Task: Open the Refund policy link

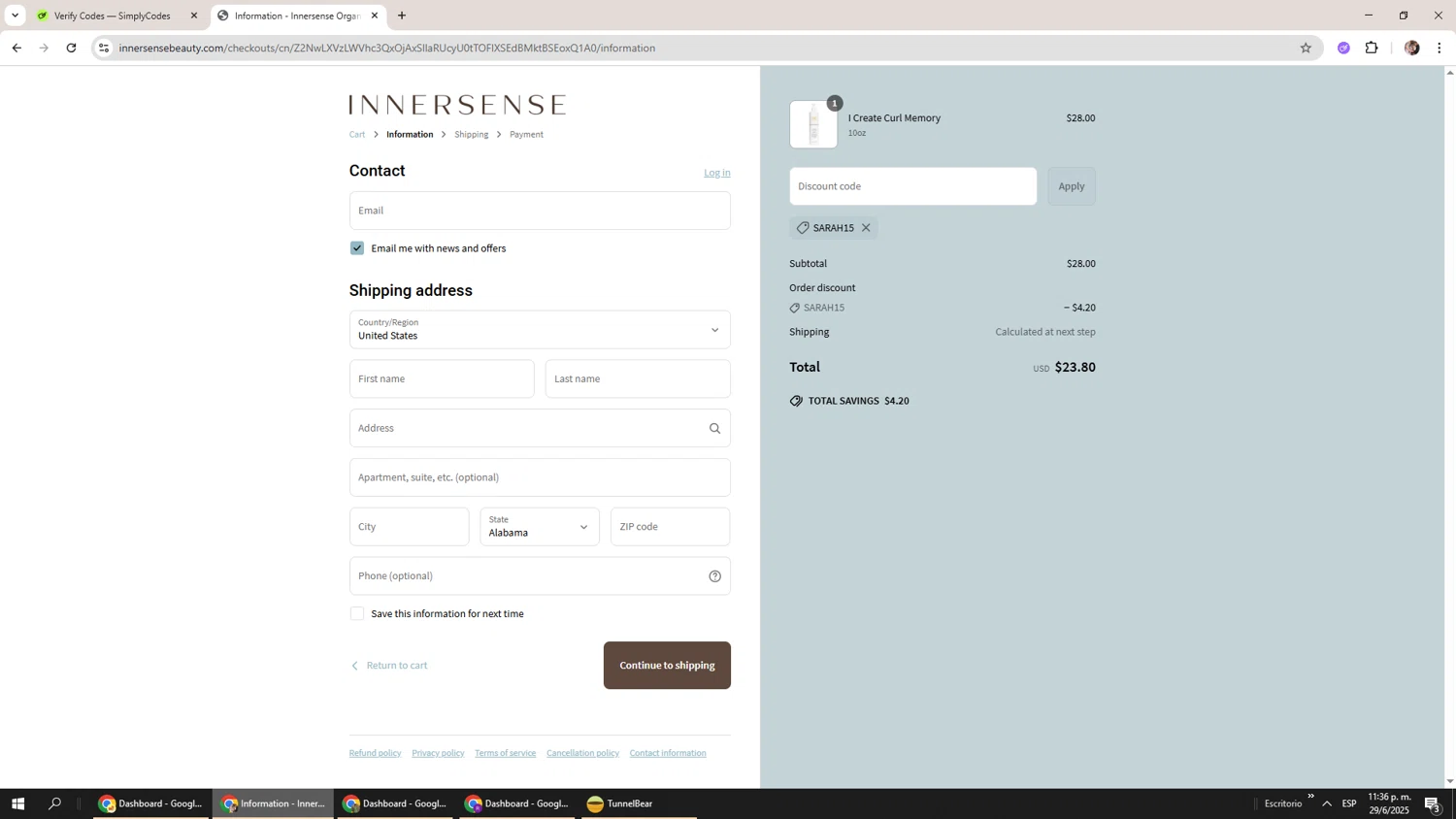Action: 375,753
